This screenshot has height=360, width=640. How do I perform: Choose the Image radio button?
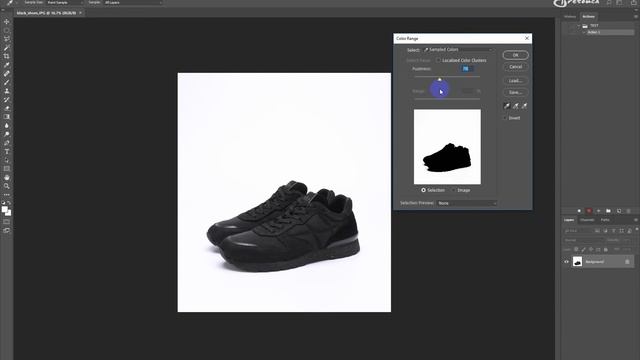point(453,190)
